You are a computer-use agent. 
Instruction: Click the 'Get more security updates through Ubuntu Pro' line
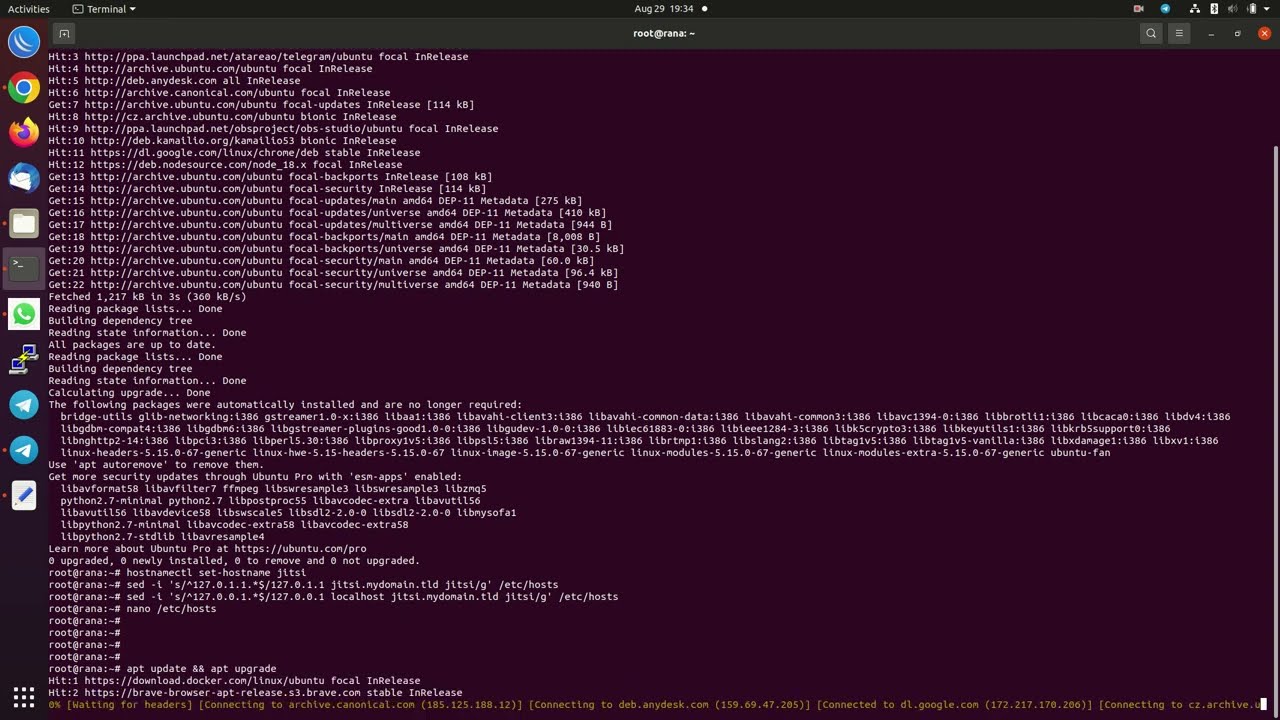[255, 477]
